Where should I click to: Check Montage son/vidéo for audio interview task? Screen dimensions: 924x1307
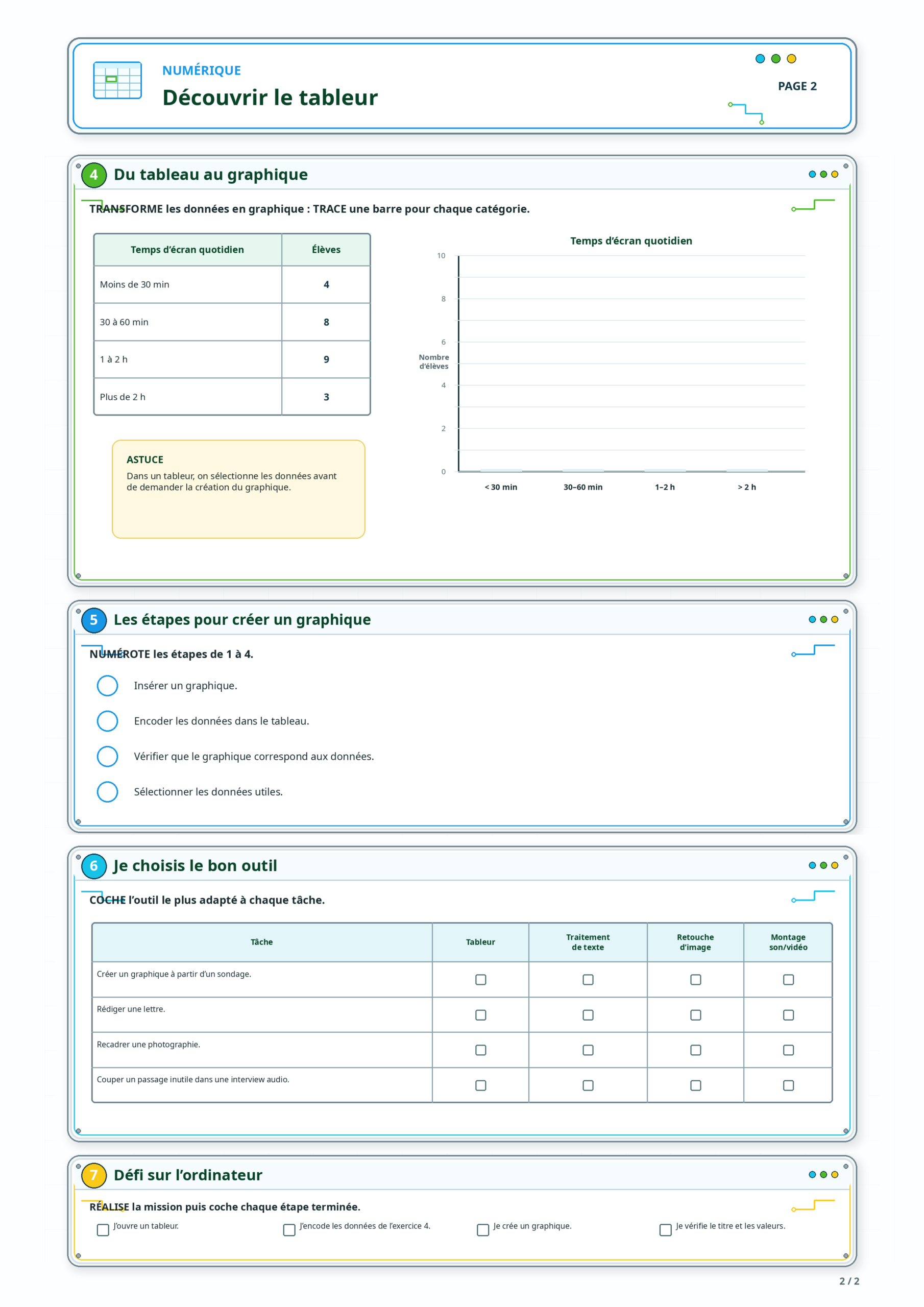[x=789, y=1085]
